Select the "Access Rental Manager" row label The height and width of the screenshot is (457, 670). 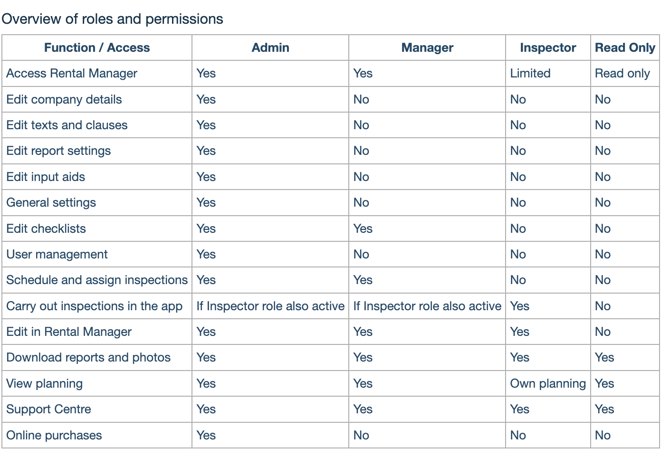pyautogui.click(x=72, y=73)
